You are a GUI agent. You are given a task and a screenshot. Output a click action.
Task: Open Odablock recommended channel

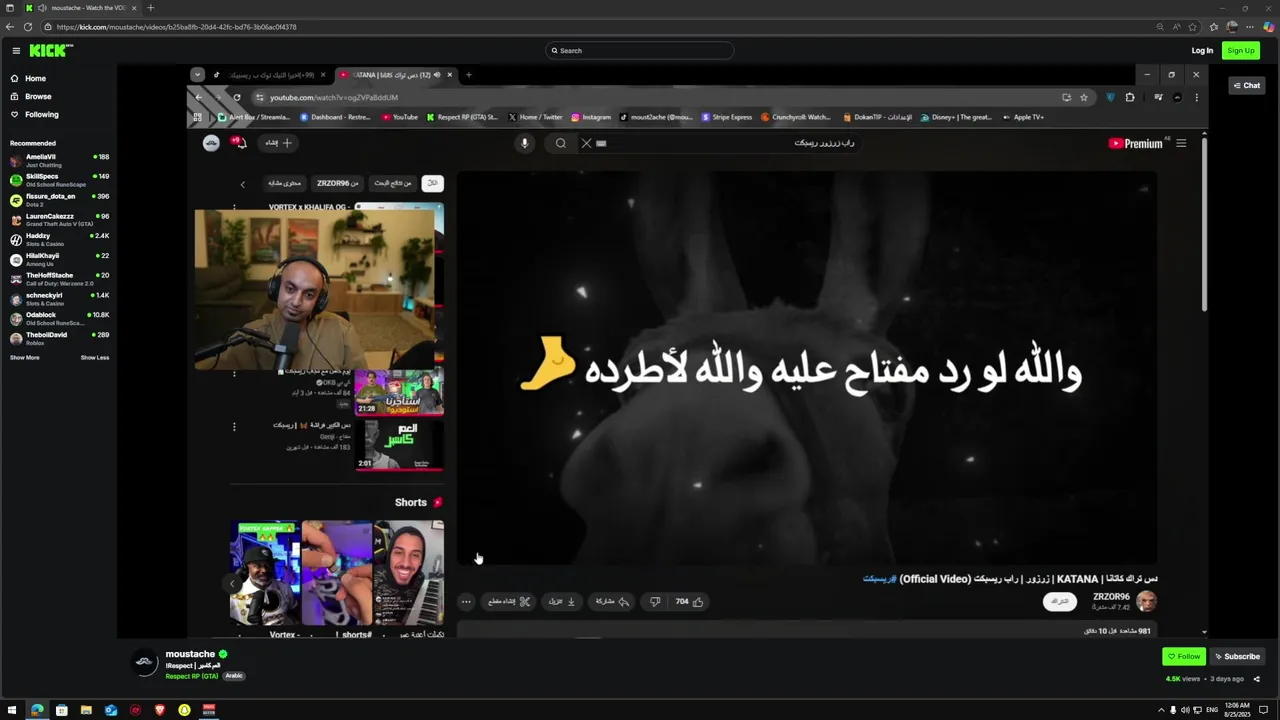[x=59, y=318]
